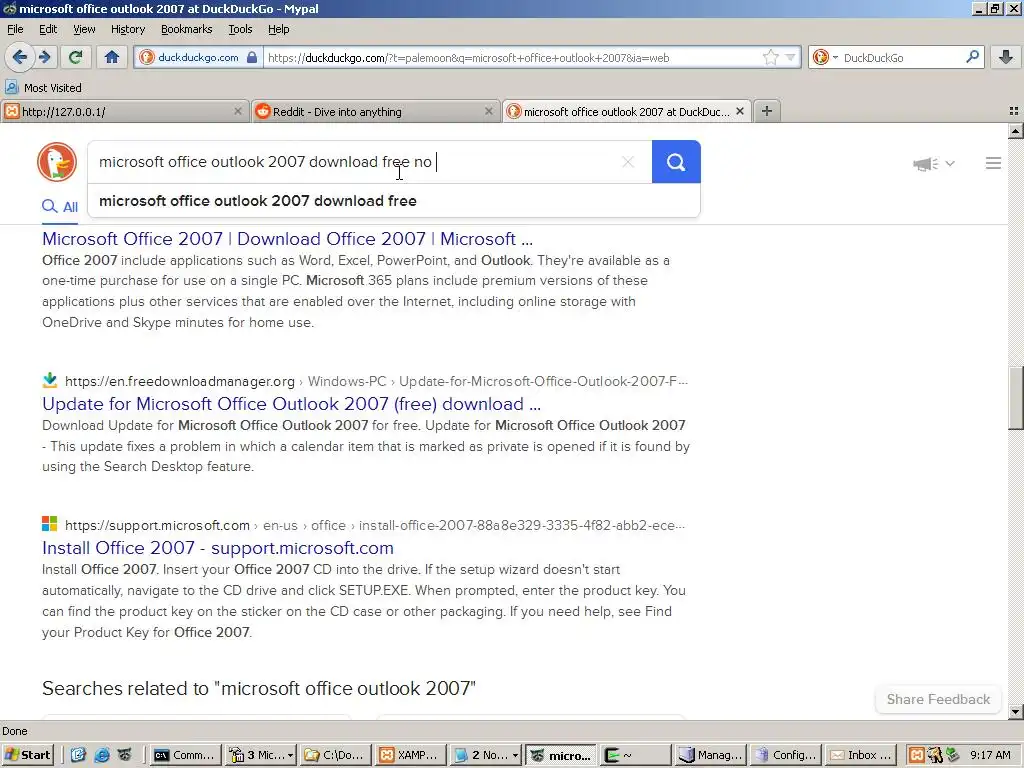1024x768 pixels.
Task: Click the magnifier in the browser search box
Action: [972, 57]
